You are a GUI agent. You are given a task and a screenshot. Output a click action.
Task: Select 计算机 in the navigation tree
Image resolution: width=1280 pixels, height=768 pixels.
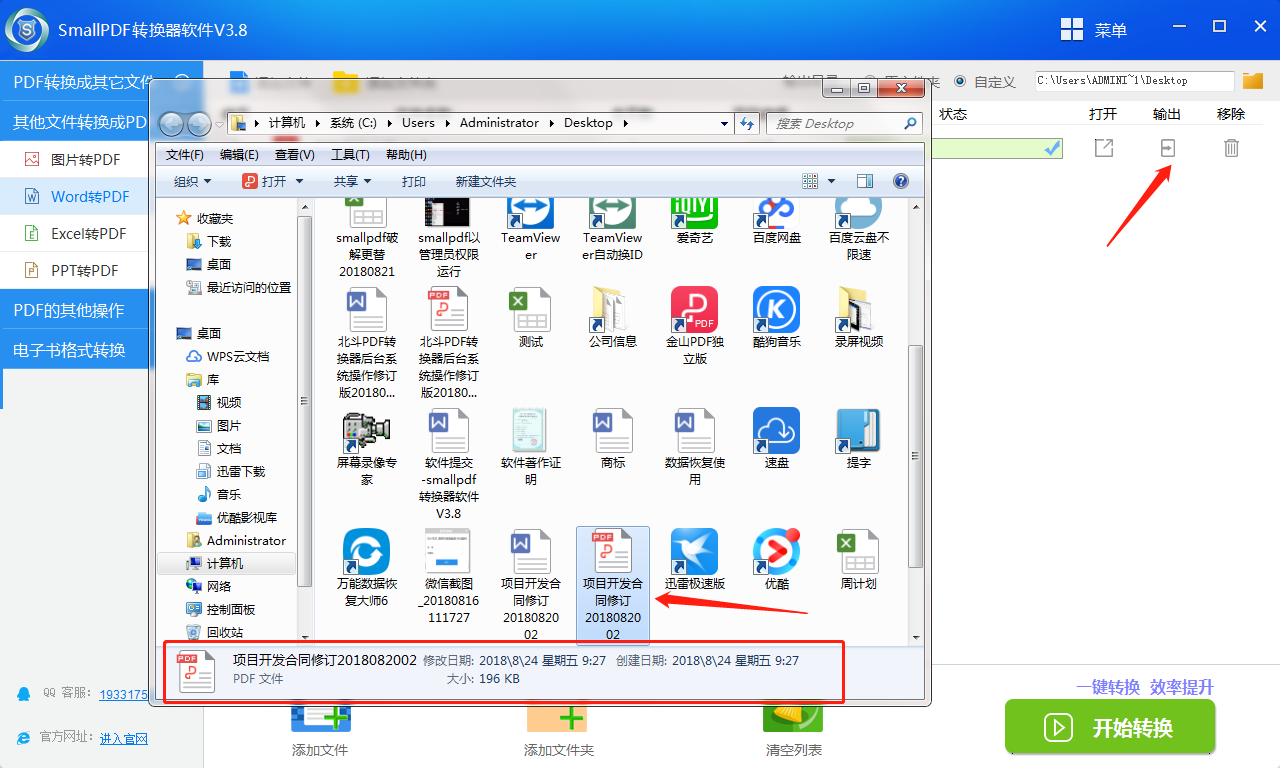click(x=225, y=563)
